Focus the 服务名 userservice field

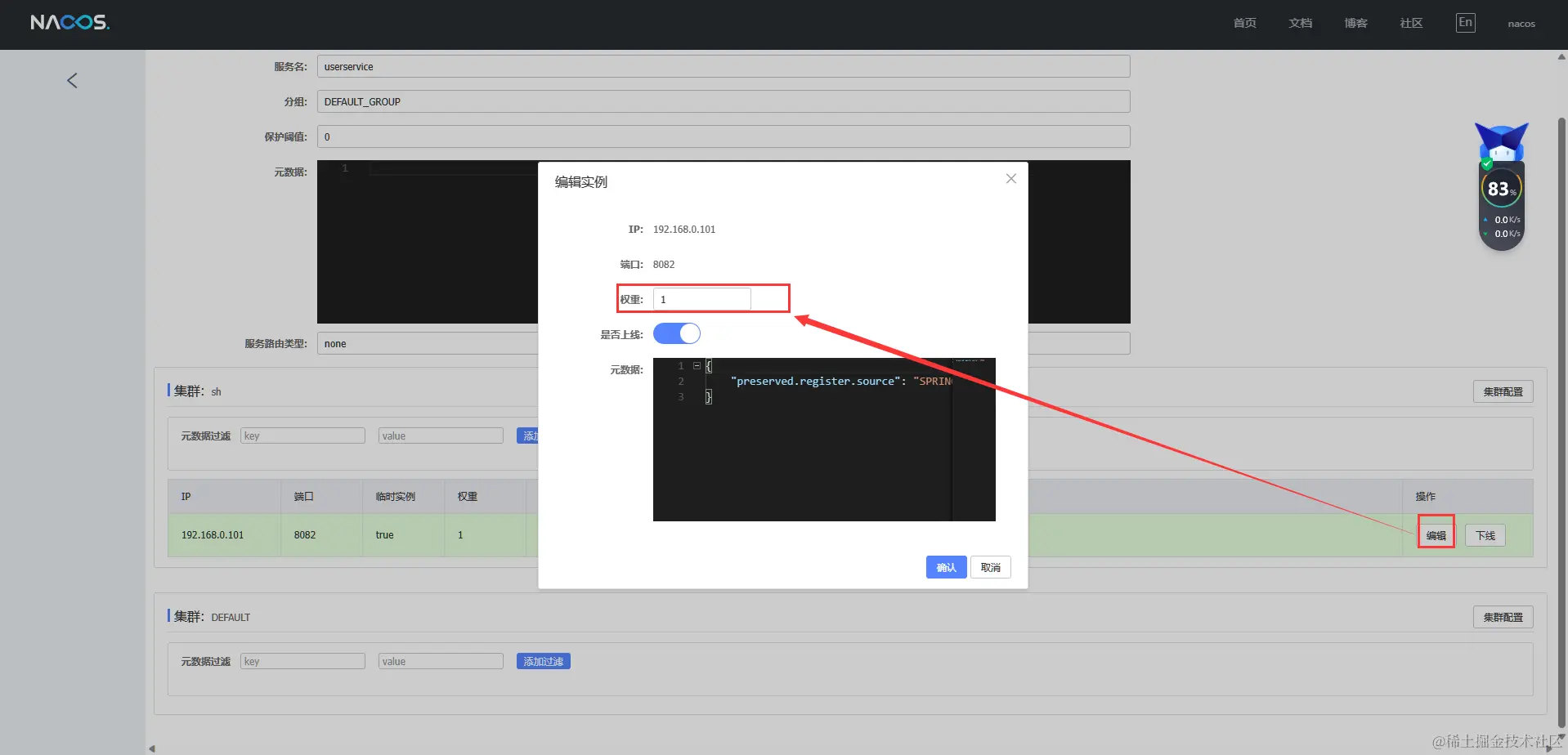pyautogui.click(x=724, y=66)
